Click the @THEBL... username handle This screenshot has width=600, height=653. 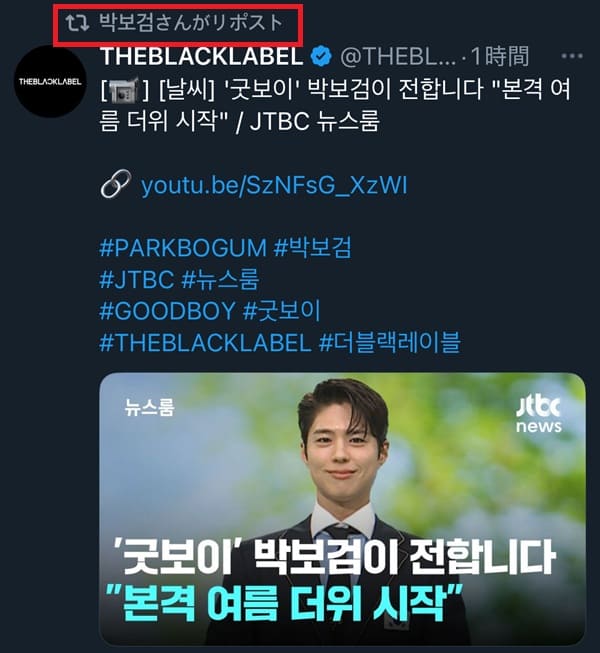398,57
